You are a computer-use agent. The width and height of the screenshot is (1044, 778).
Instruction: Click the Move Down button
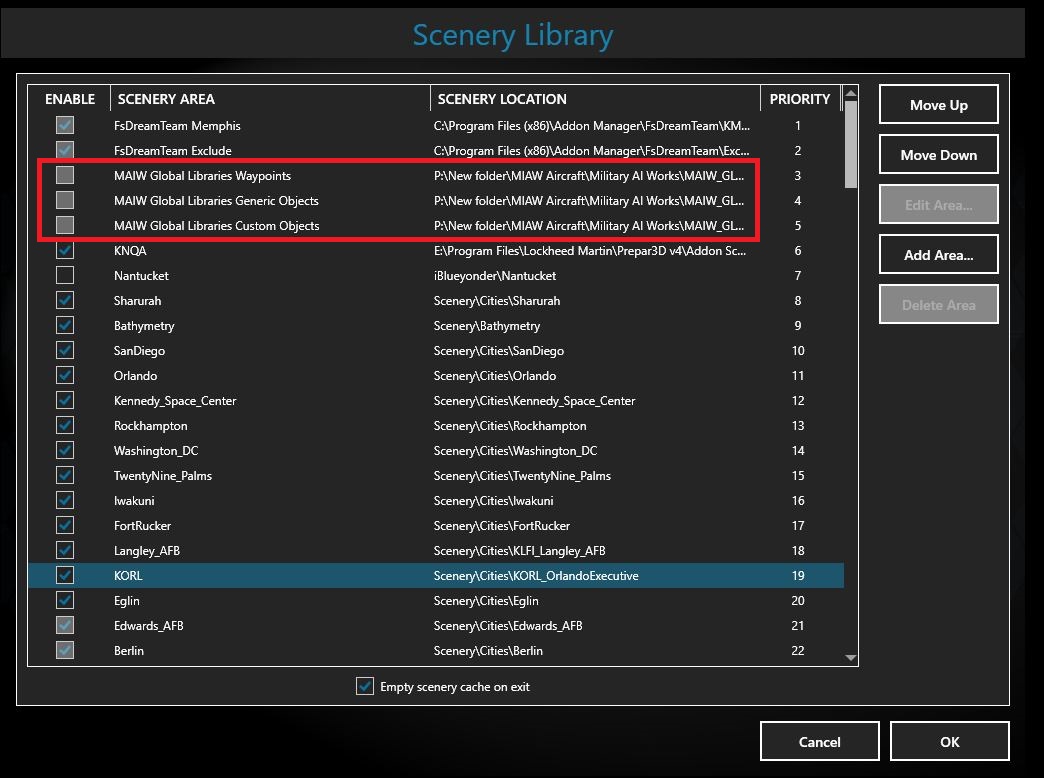938,155
